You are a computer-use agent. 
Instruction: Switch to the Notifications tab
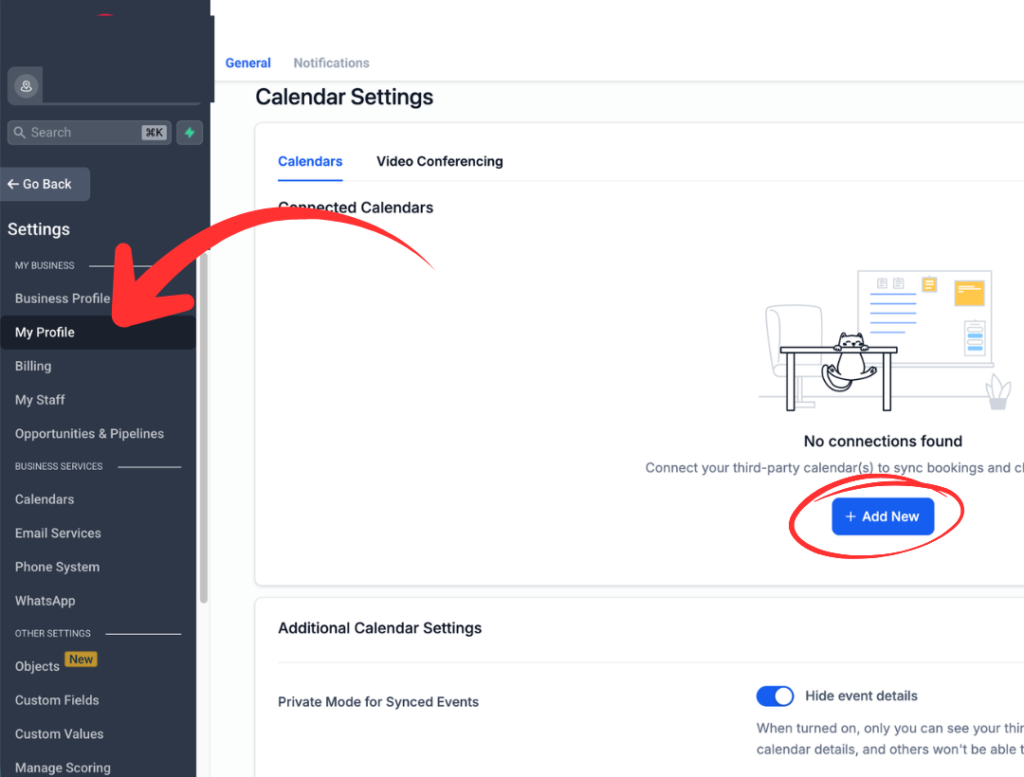331,63
